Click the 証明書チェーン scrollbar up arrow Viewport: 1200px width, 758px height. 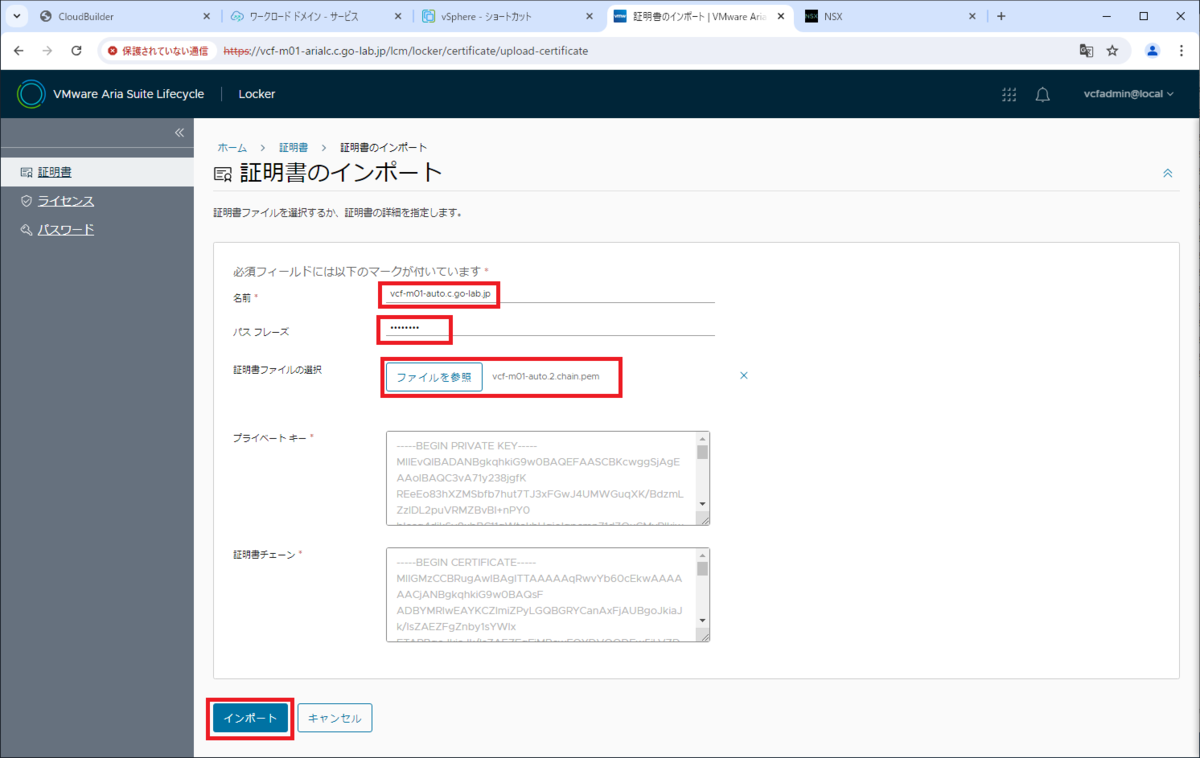702,554
